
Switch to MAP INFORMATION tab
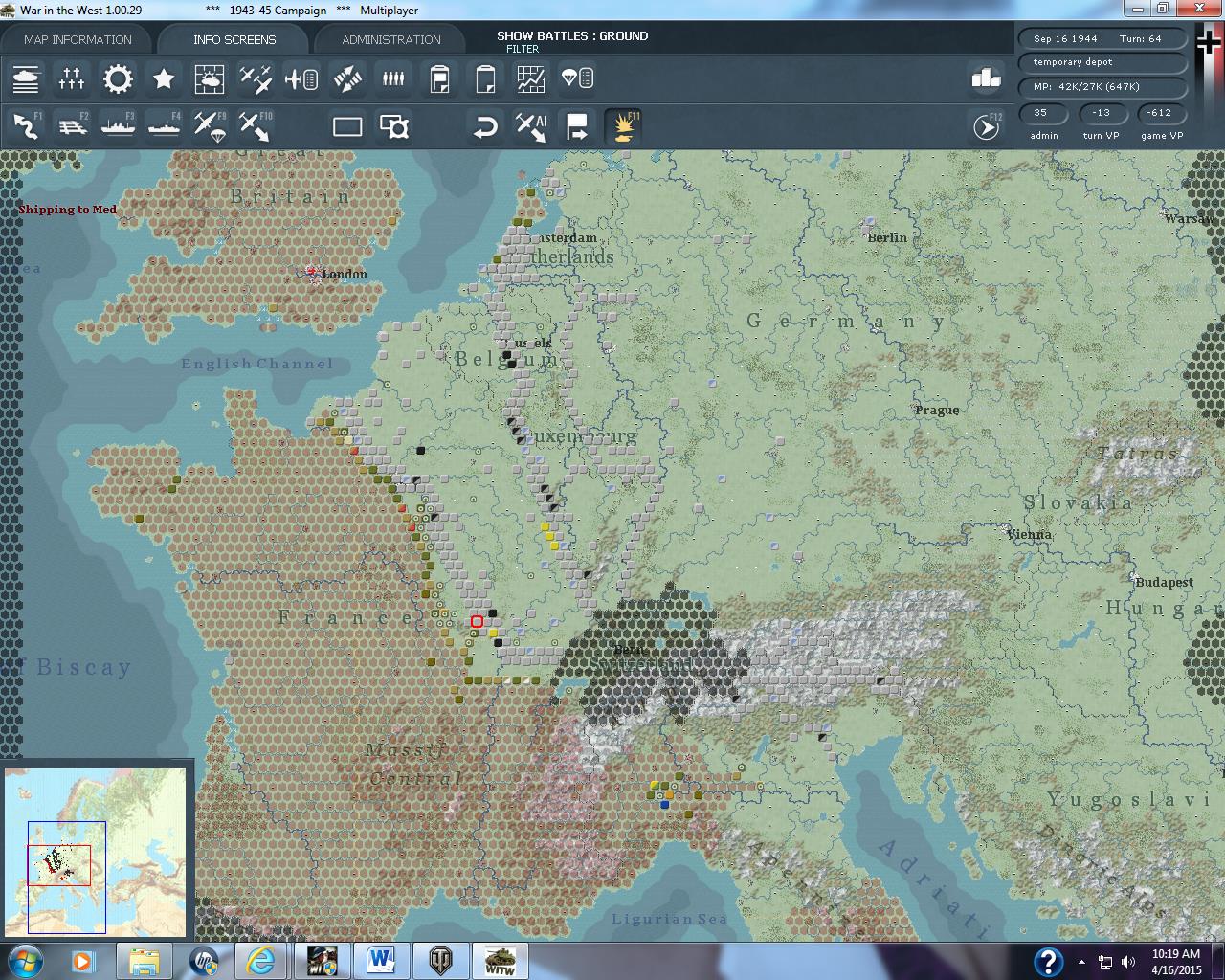point(78,39)
